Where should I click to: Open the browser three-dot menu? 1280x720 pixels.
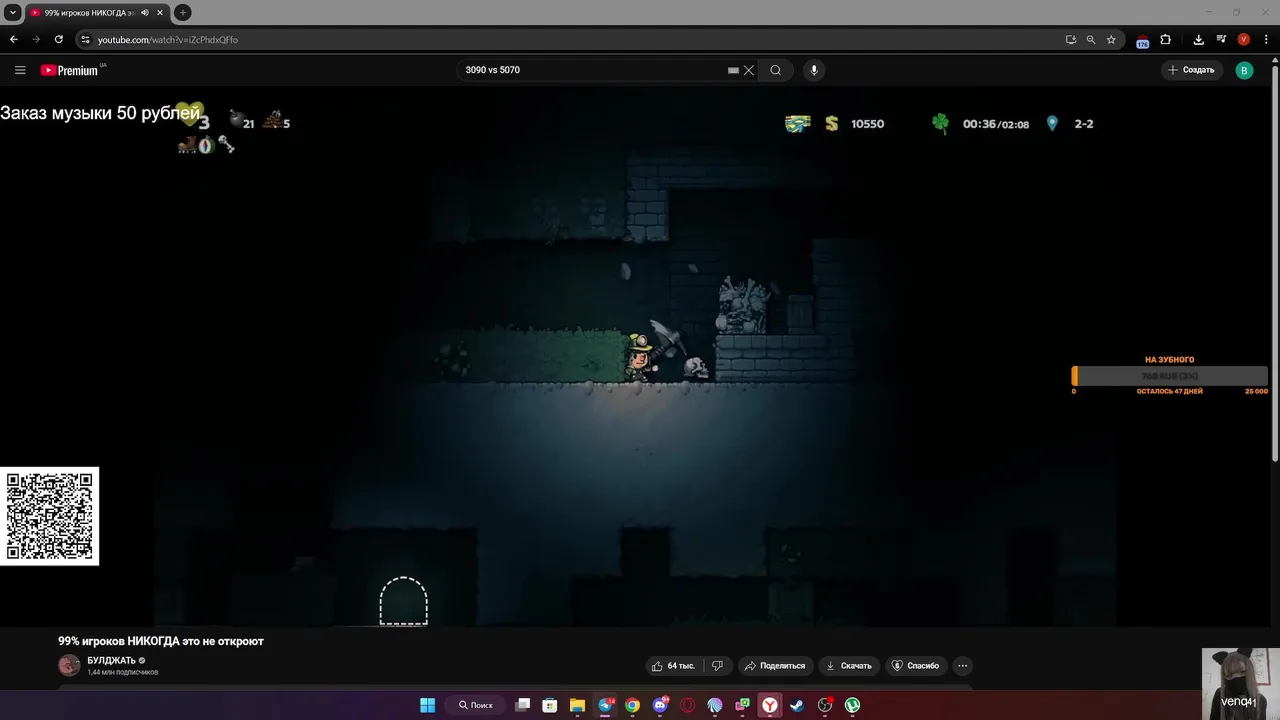1267,40
